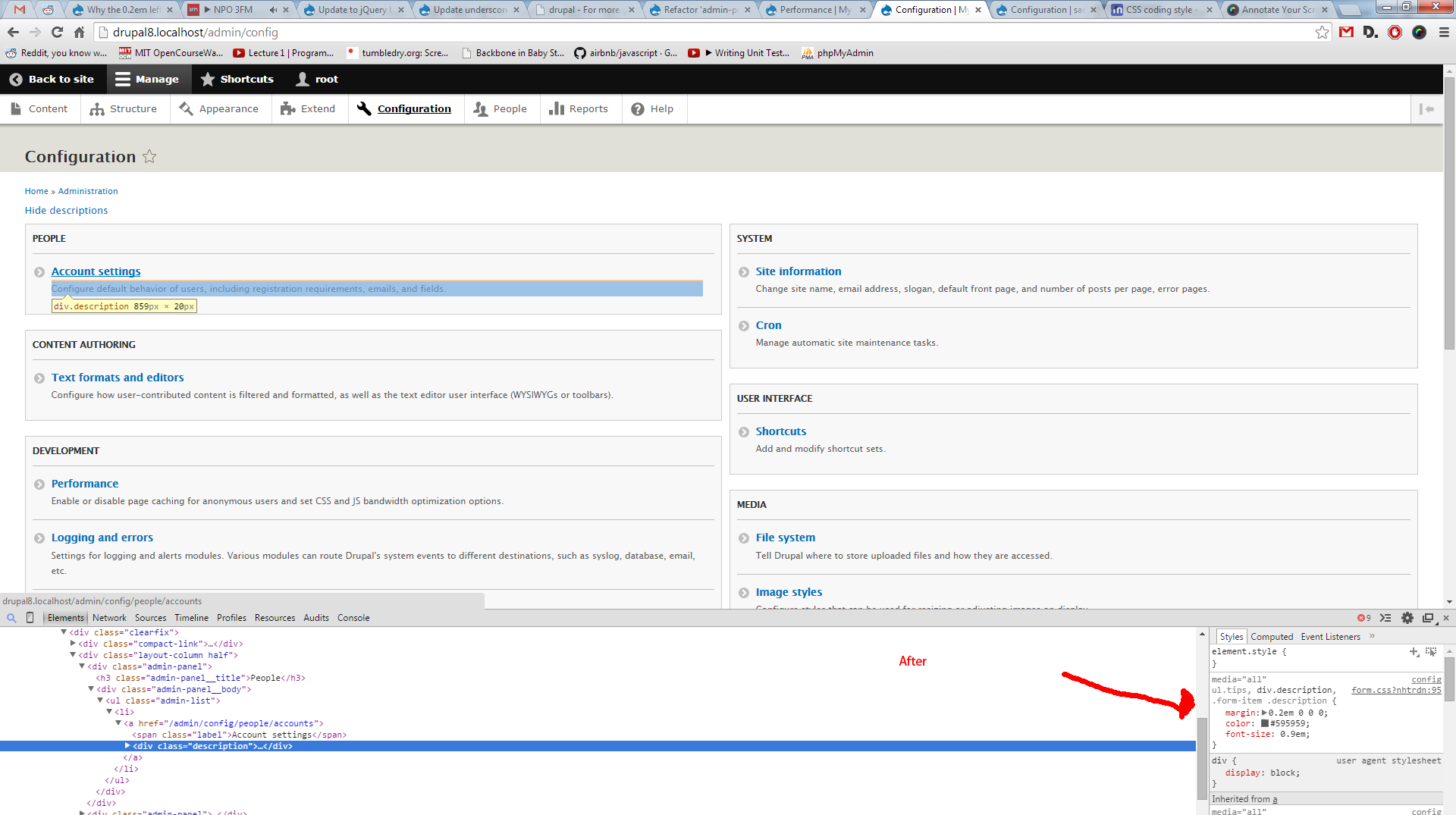This screenshot has width=1456, height=815.
Task: Open the Help question-mark icon in the toolbar
Action: coord(639,108)
